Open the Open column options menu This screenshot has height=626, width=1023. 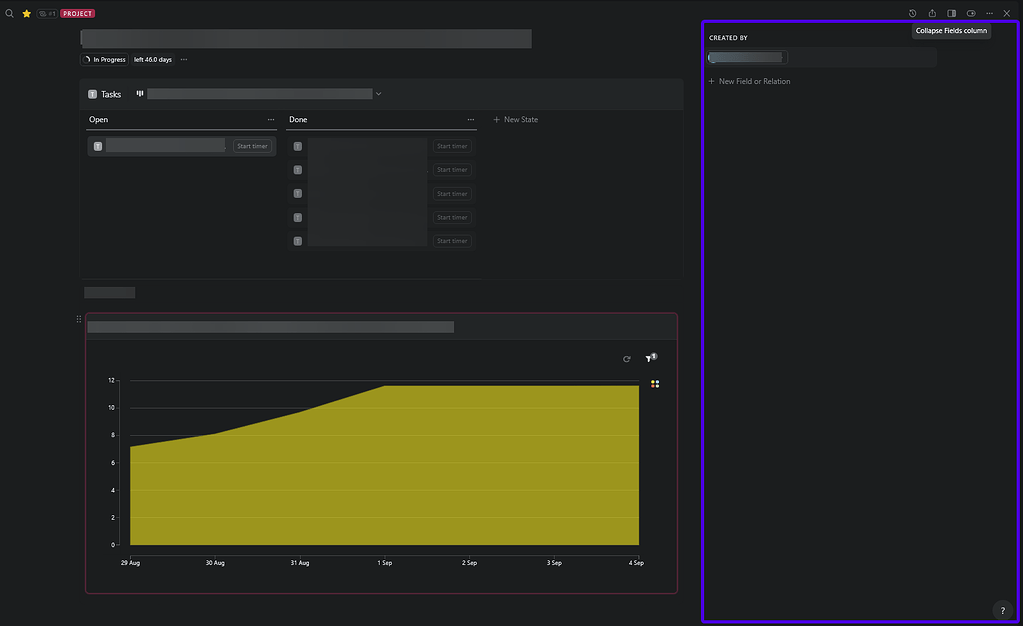point(270,120)
